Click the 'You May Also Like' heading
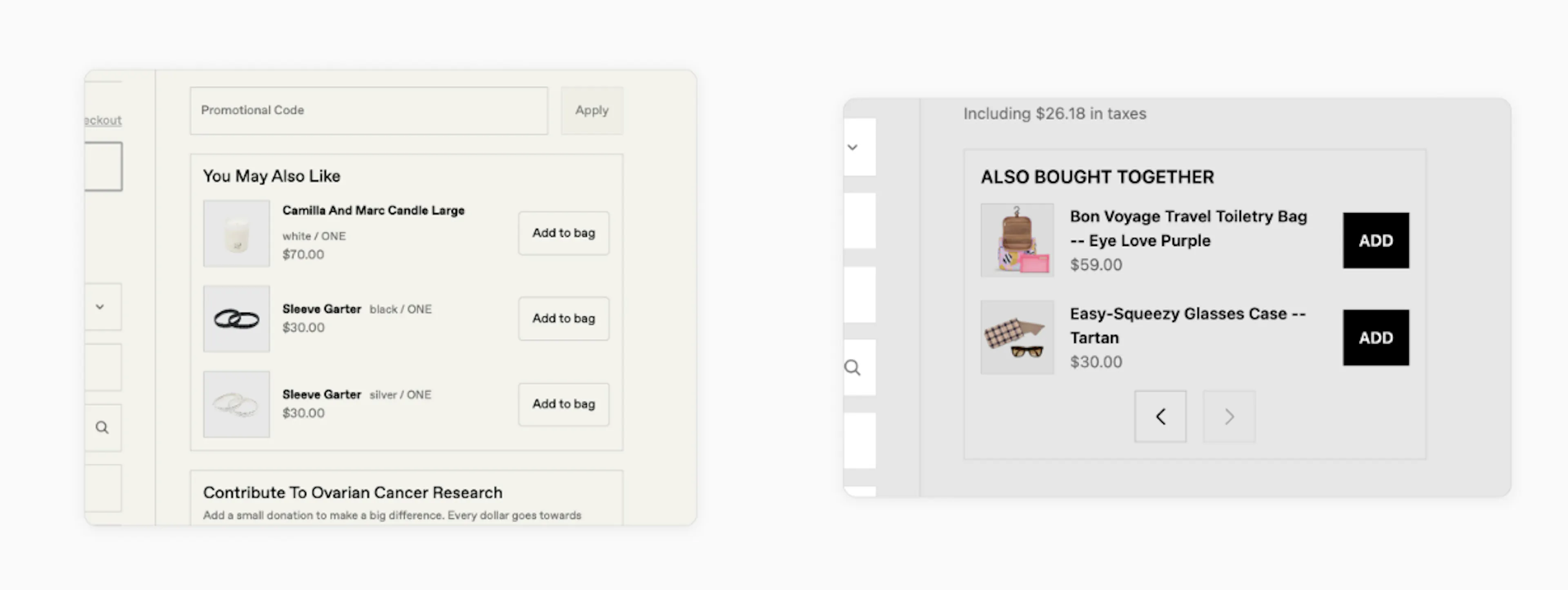Screen dimensions: 1568x590 (272, 176)
